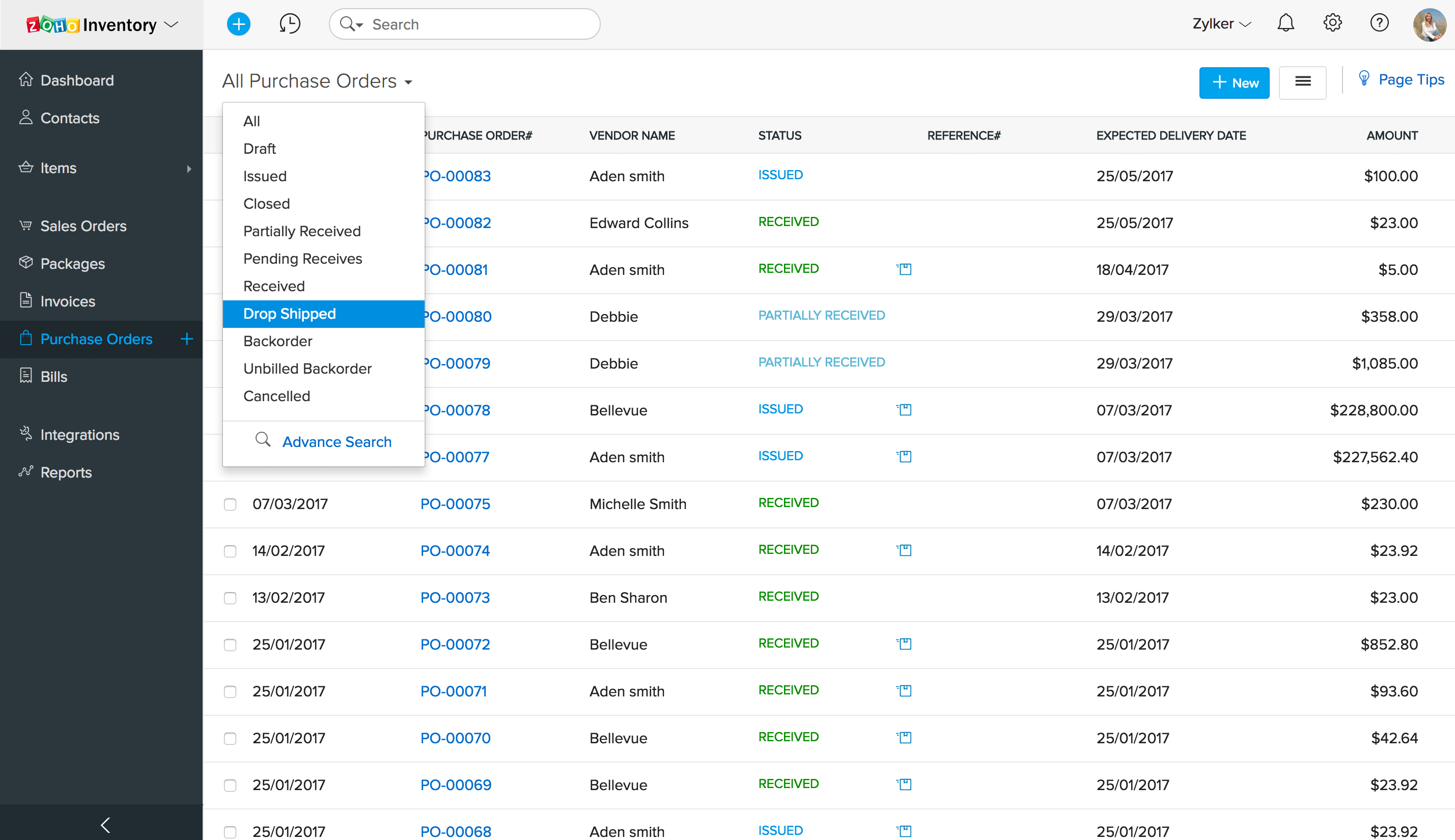Select Drop Shipped filter option
1455x840 pixels.
click(x=290, y=314)
